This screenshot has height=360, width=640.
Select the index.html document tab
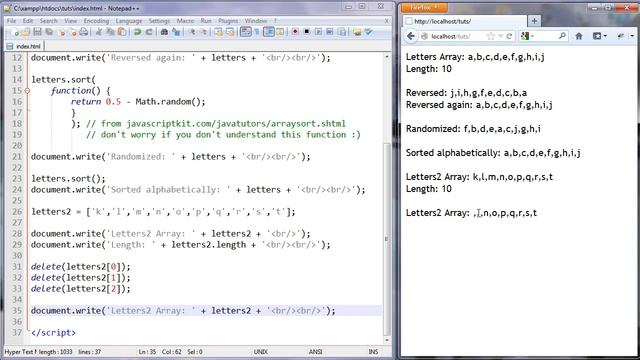(24, 46)
